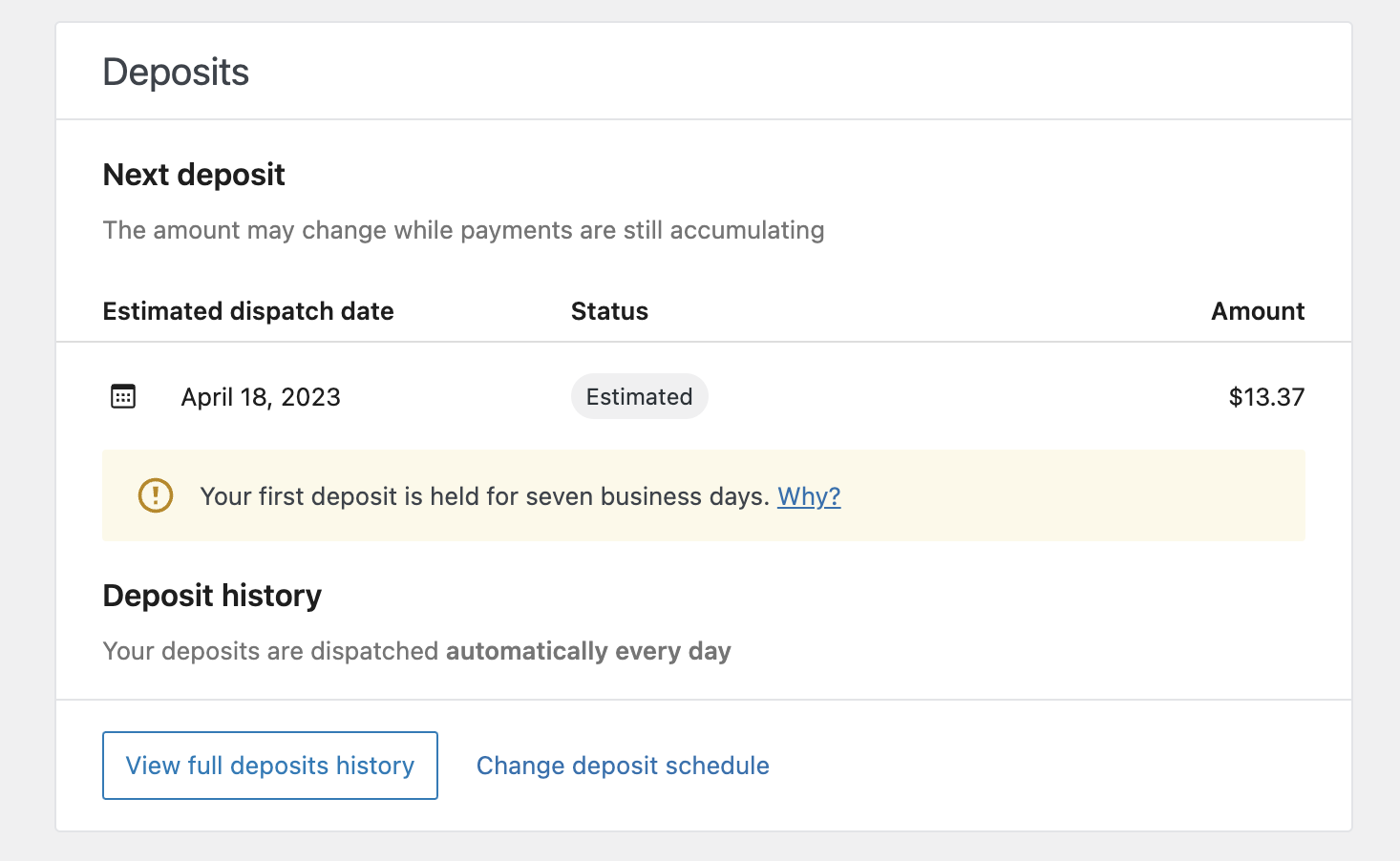
Task: Click the Amount column header
Action: point(1257,310)
